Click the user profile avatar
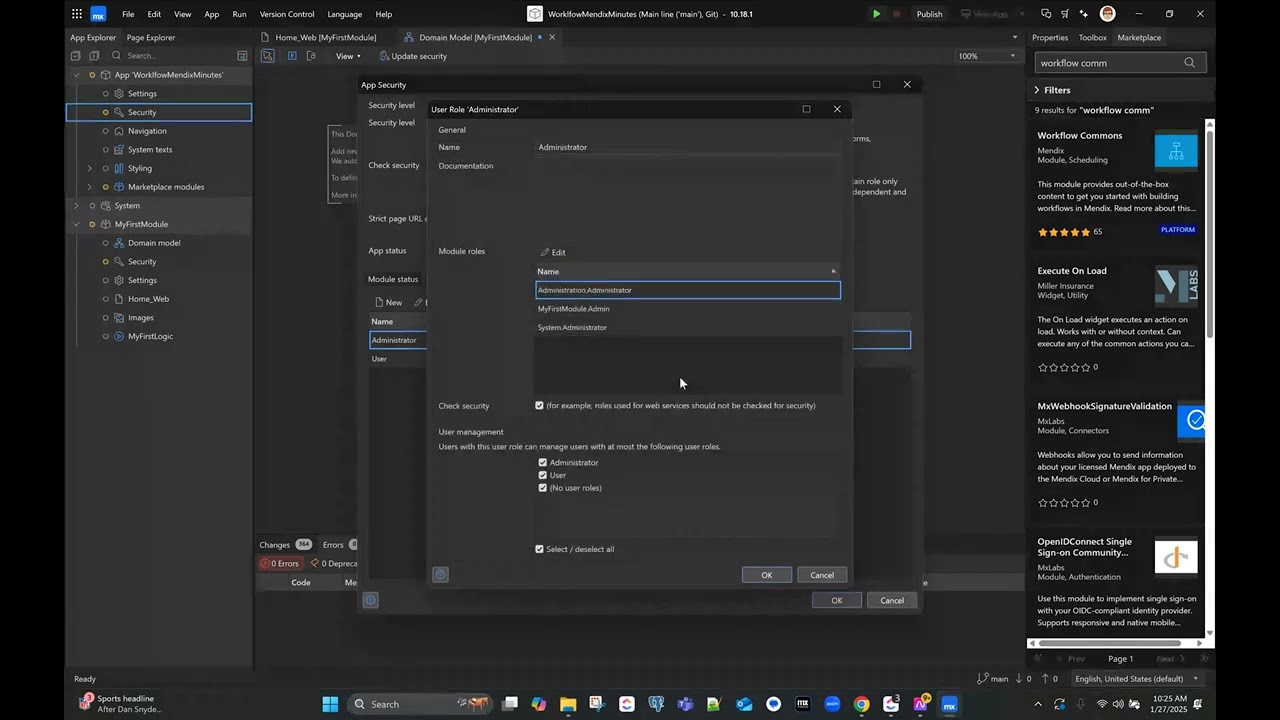The width and height of the screenshot is (1280, 720). (x=1107, y=14)
